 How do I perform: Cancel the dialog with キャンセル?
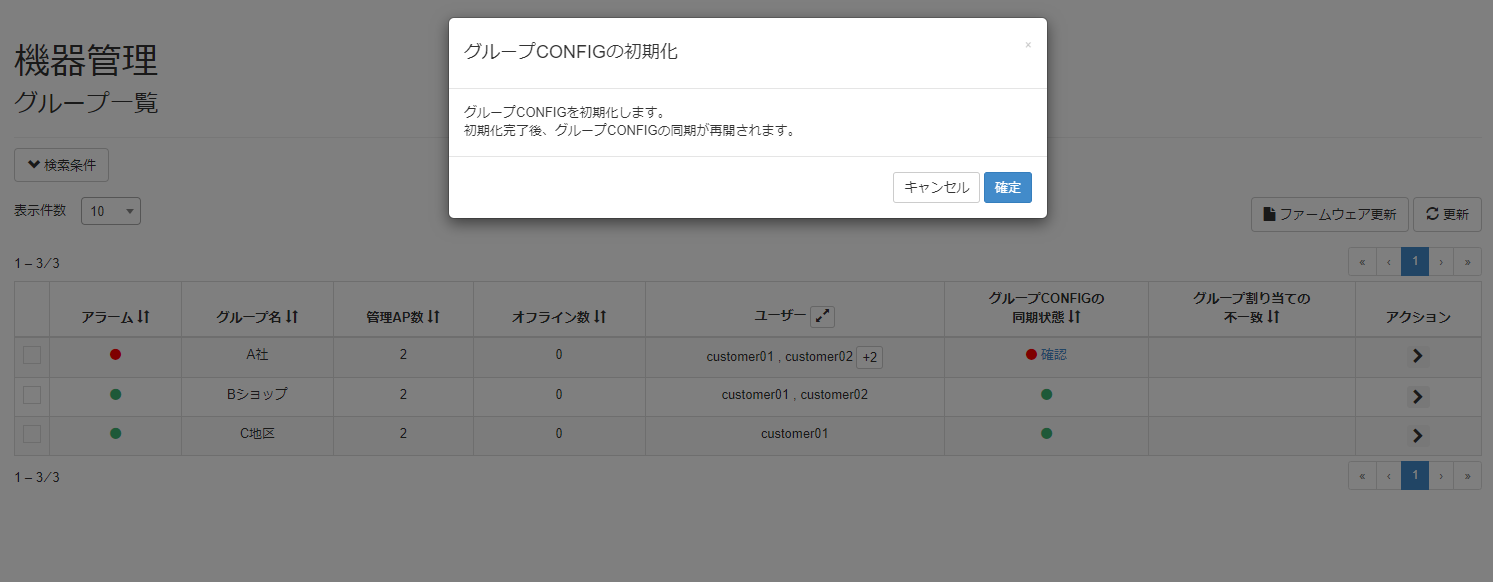pos(936,187)
